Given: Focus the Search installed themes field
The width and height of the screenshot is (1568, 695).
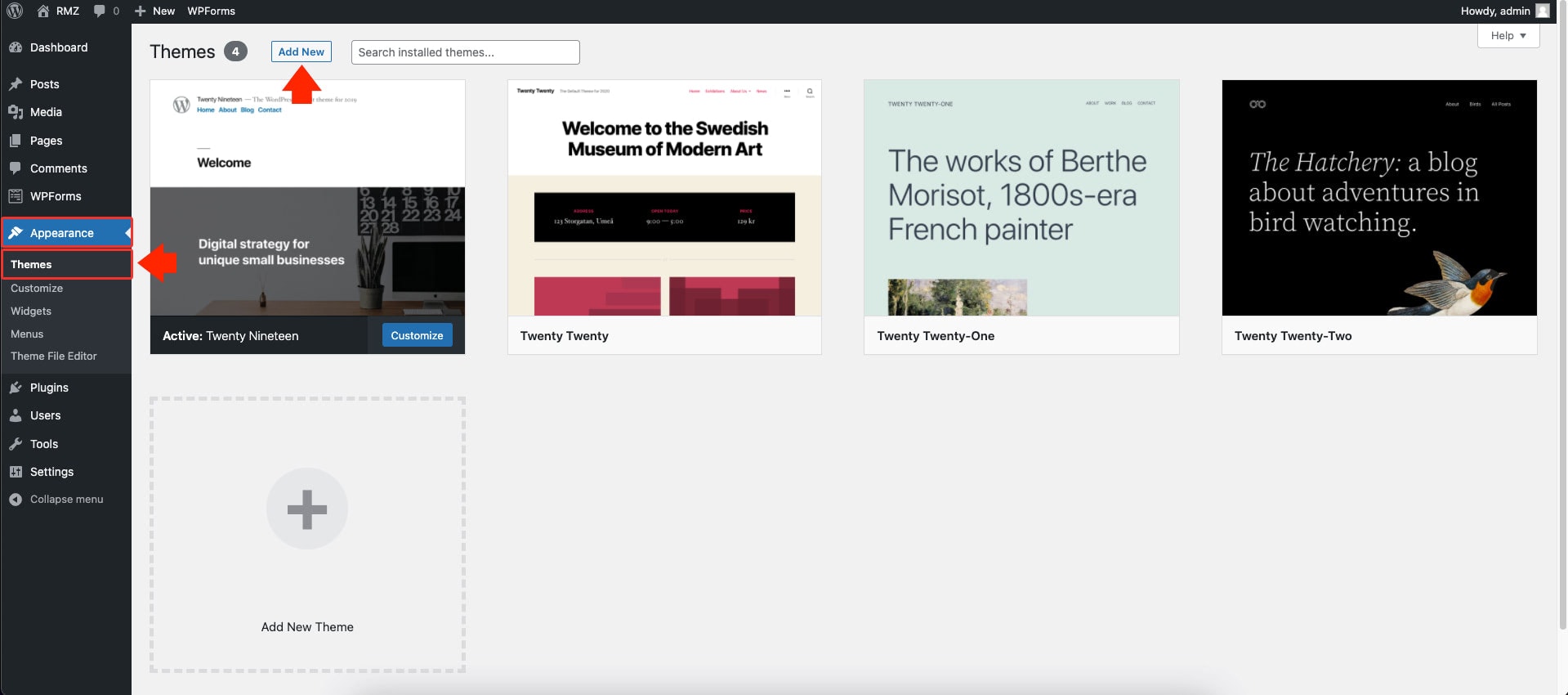Looking at the screenshot, I should point(465,52).
